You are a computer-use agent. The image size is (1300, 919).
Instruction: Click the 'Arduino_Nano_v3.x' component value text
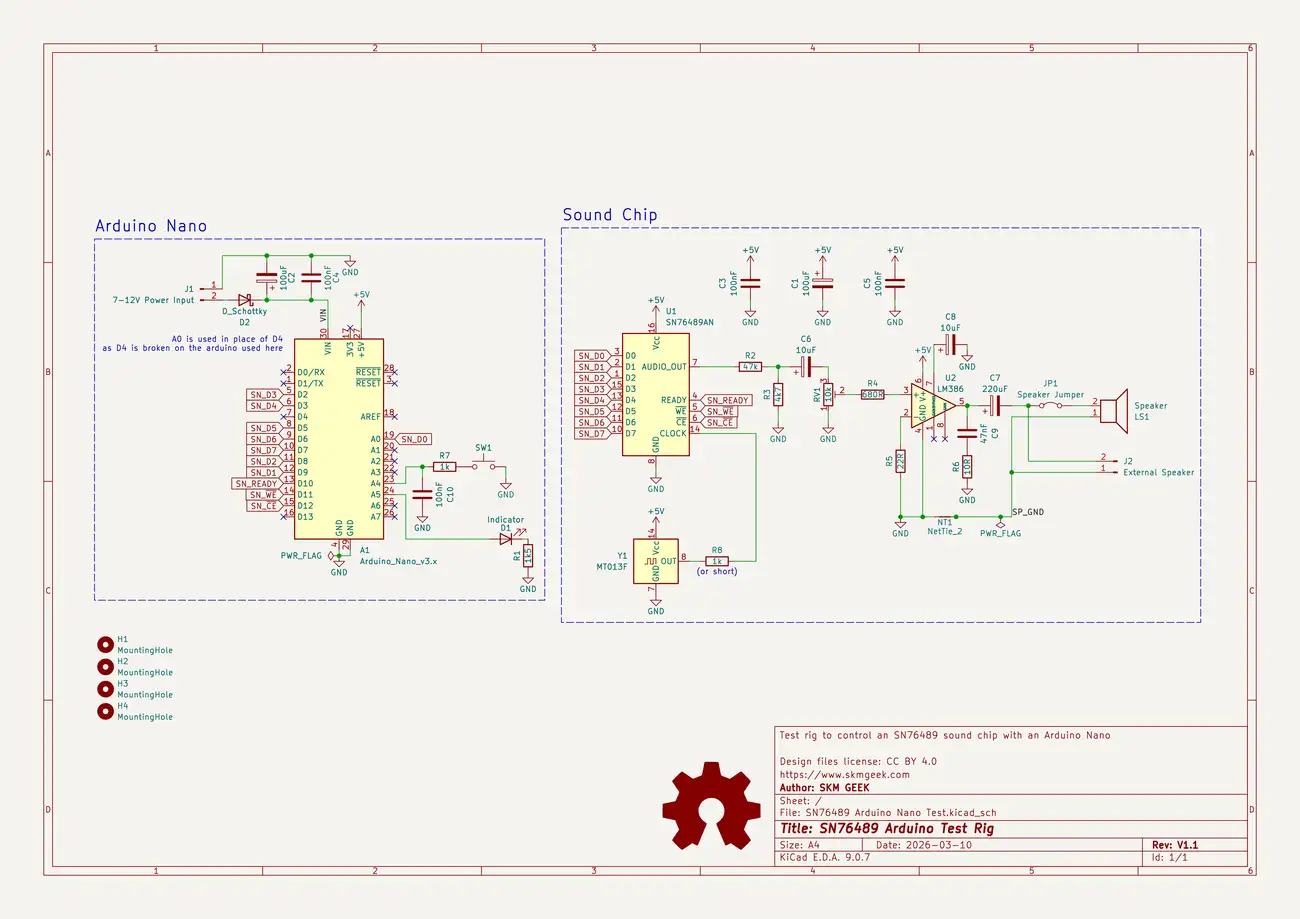tap(398, 561)
